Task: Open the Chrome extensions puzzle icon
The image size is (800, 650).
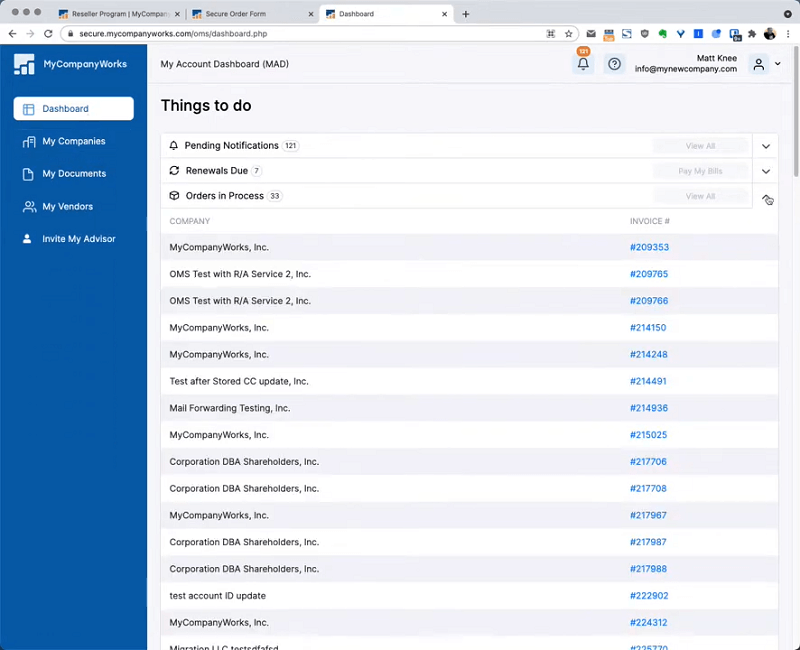Action: (x=752, y=33)
